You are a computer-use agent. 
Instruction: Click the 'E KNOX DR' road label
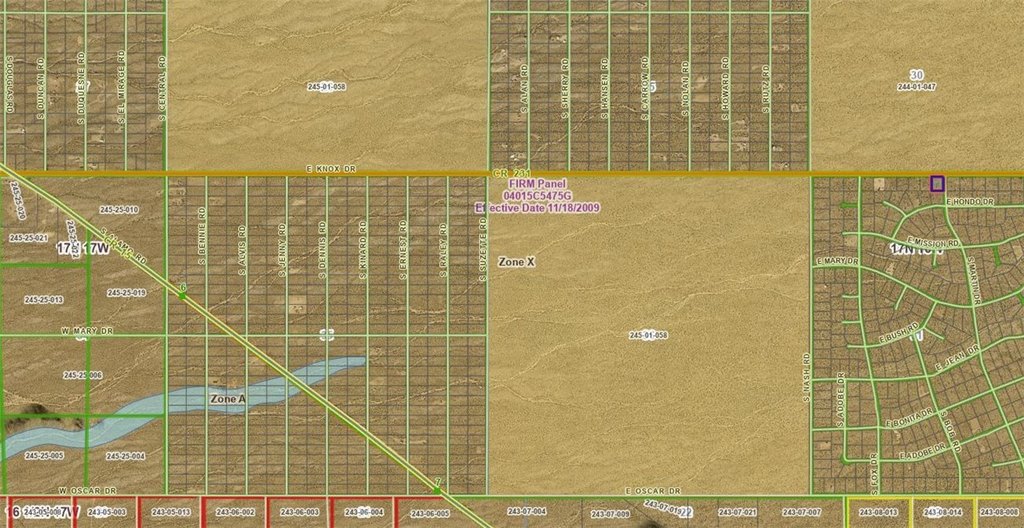click(331, 169)
